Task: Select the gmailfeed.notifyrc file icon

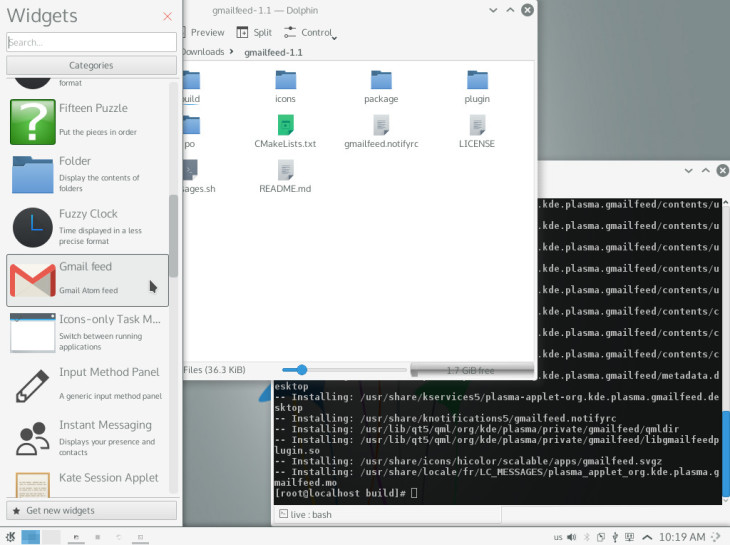Action: [381, 125]
